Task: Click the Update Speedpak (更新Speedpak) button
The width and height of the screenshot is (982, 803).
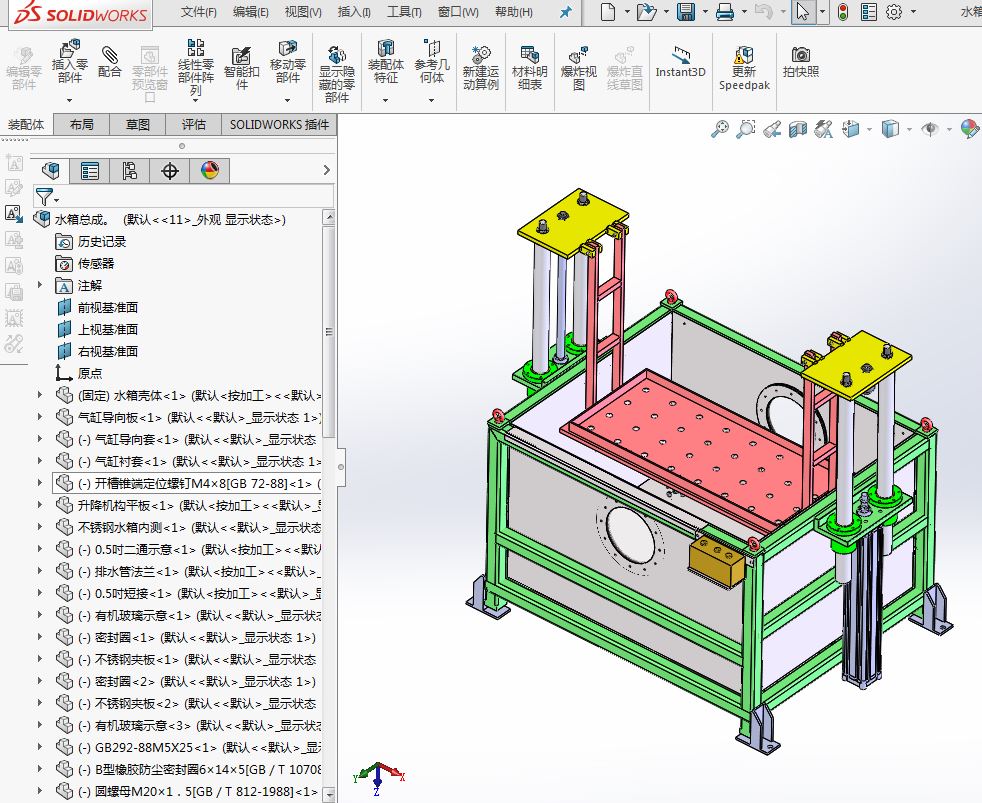Action: click(744, 69)
